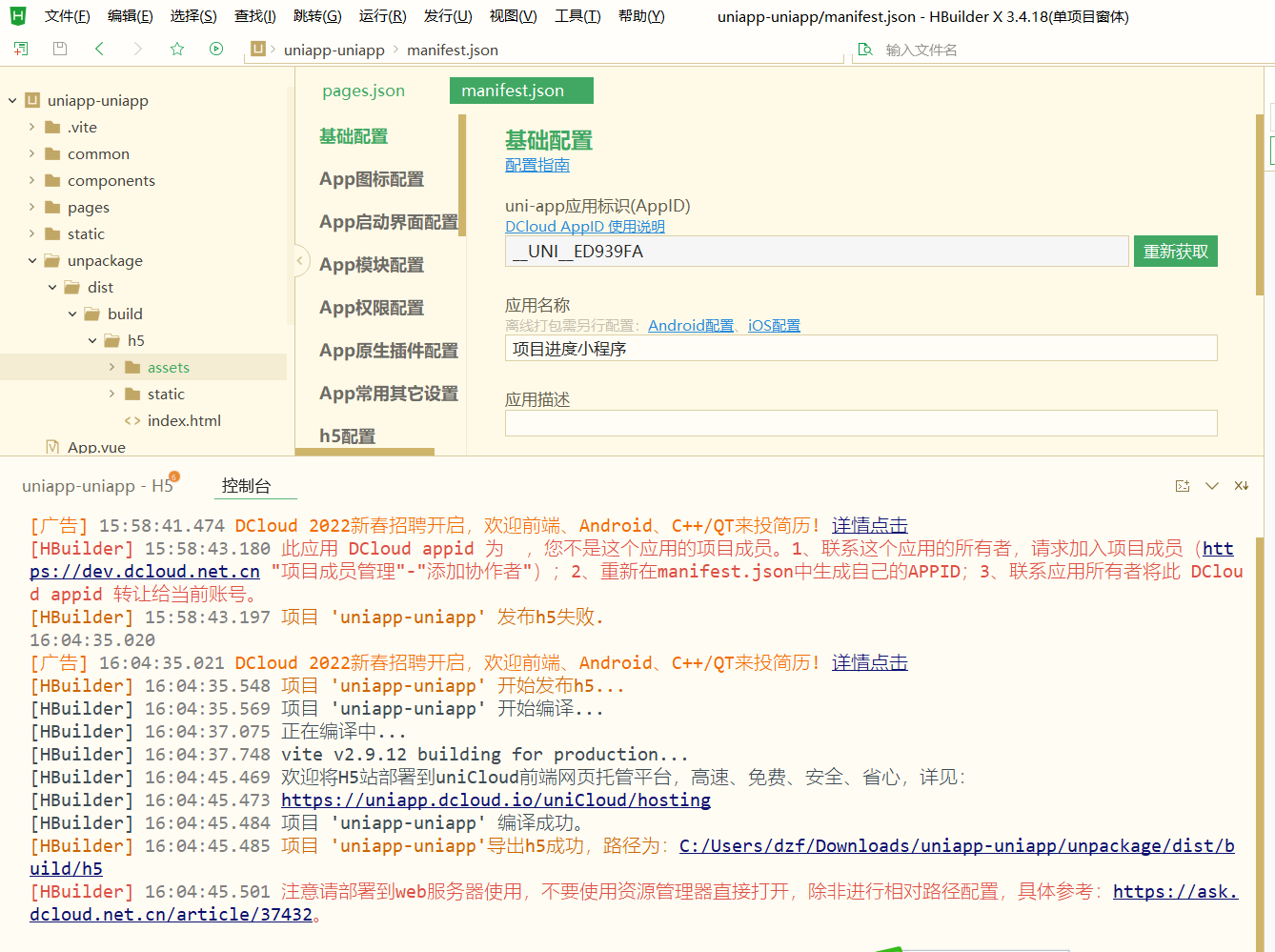Click the App.vue file icon
Screen dimensions: 1275x952
coord(53,447)
